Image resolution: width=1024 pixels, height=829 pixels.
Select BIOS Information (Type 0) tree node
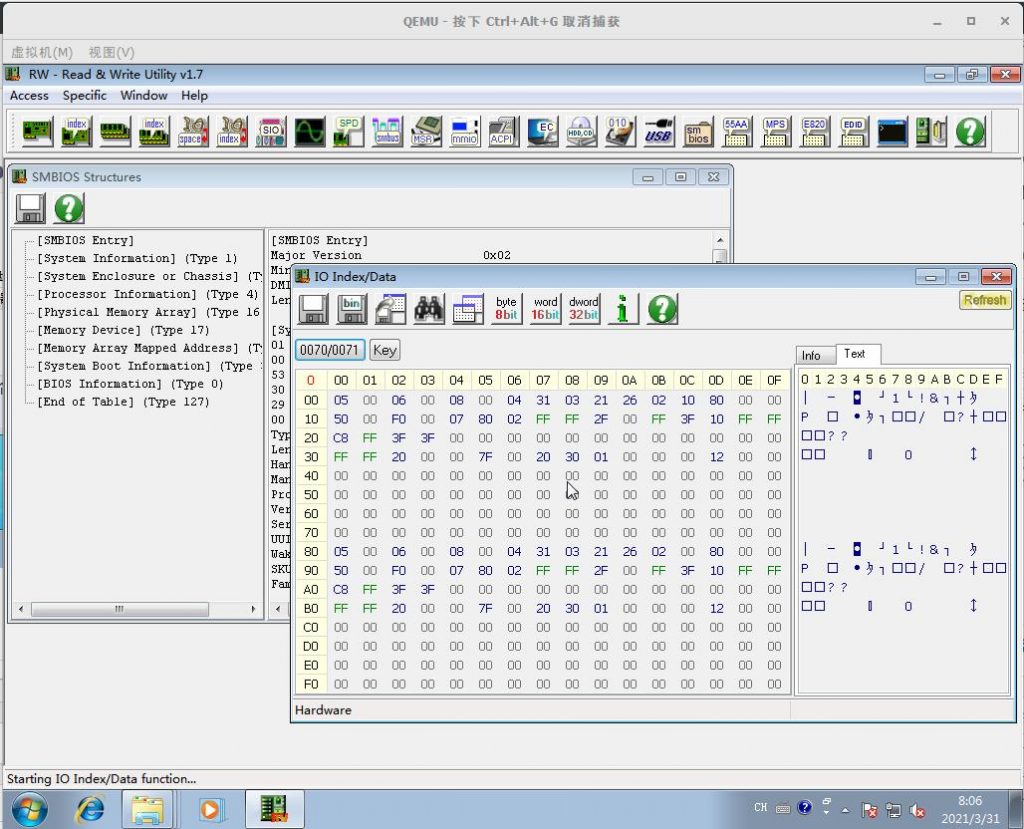click(x=130, y=384)
